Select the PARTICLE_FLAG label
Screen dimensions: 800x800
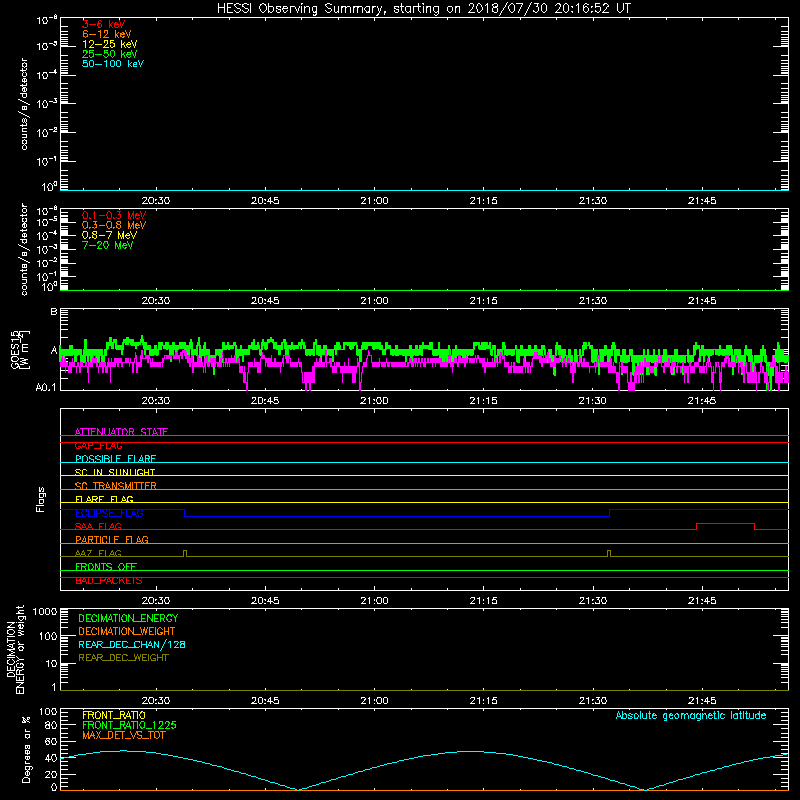coord(112,539)
